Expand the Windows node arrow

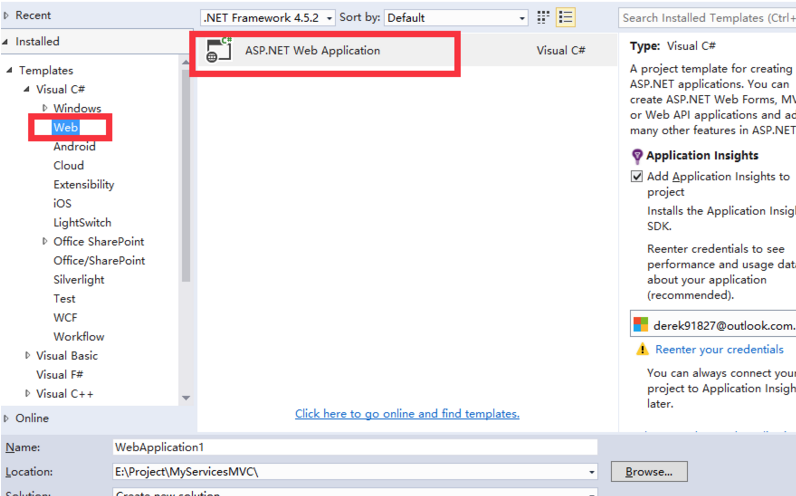pos(45,108)
